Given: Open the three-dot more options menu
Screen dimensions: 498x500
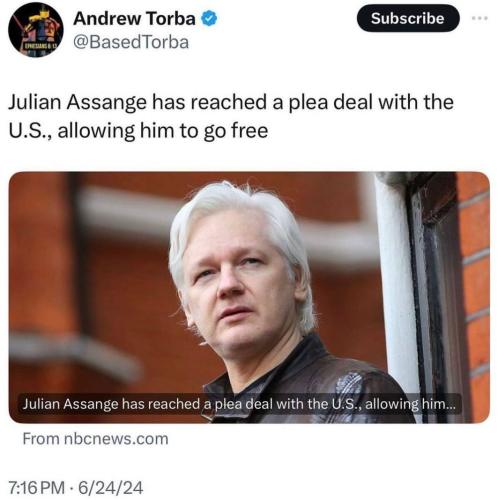Looking at the screenshot, I should [480, 18].
